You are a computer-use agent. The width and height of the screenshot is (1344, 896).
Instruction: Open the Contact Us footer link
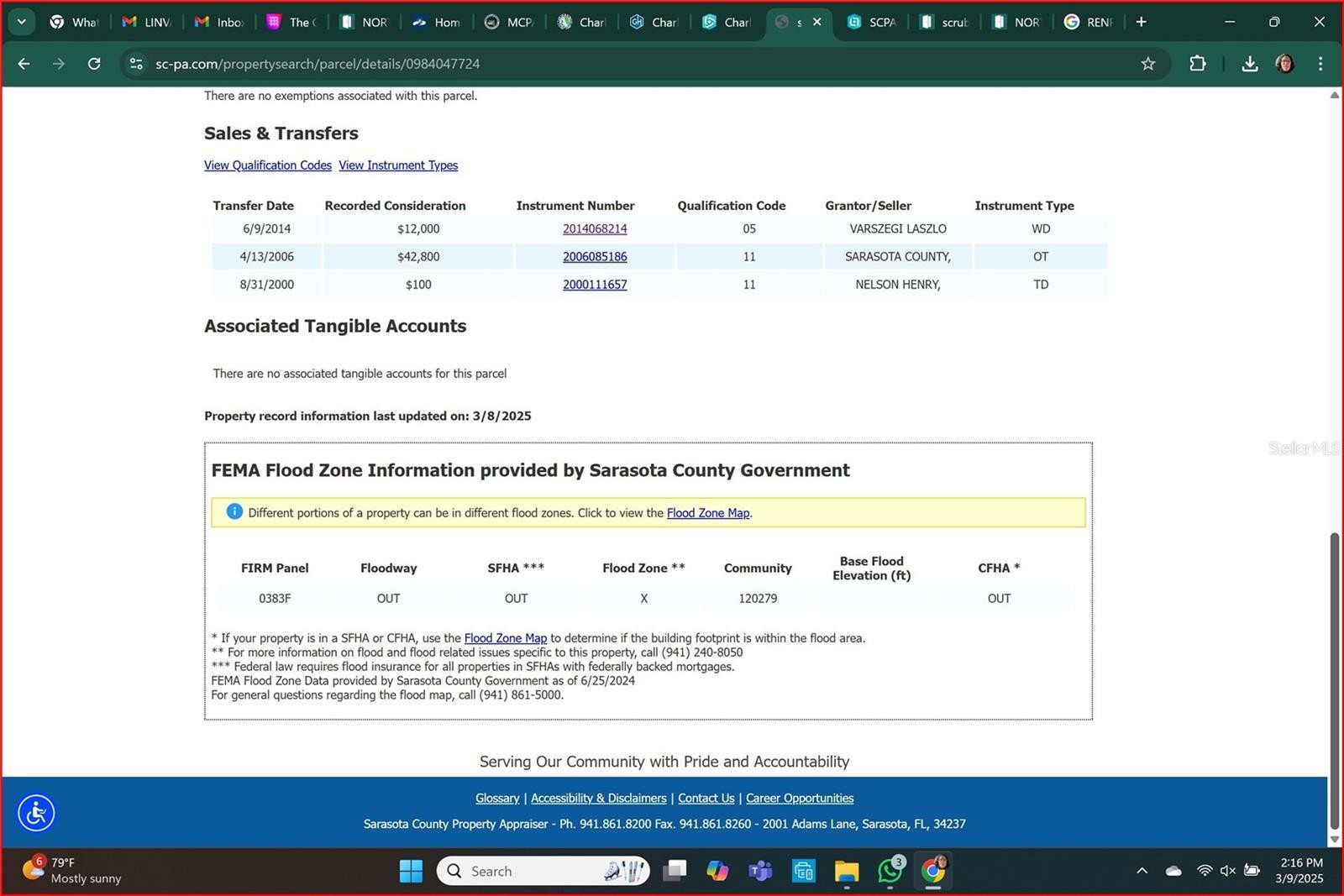click(706, 799)
